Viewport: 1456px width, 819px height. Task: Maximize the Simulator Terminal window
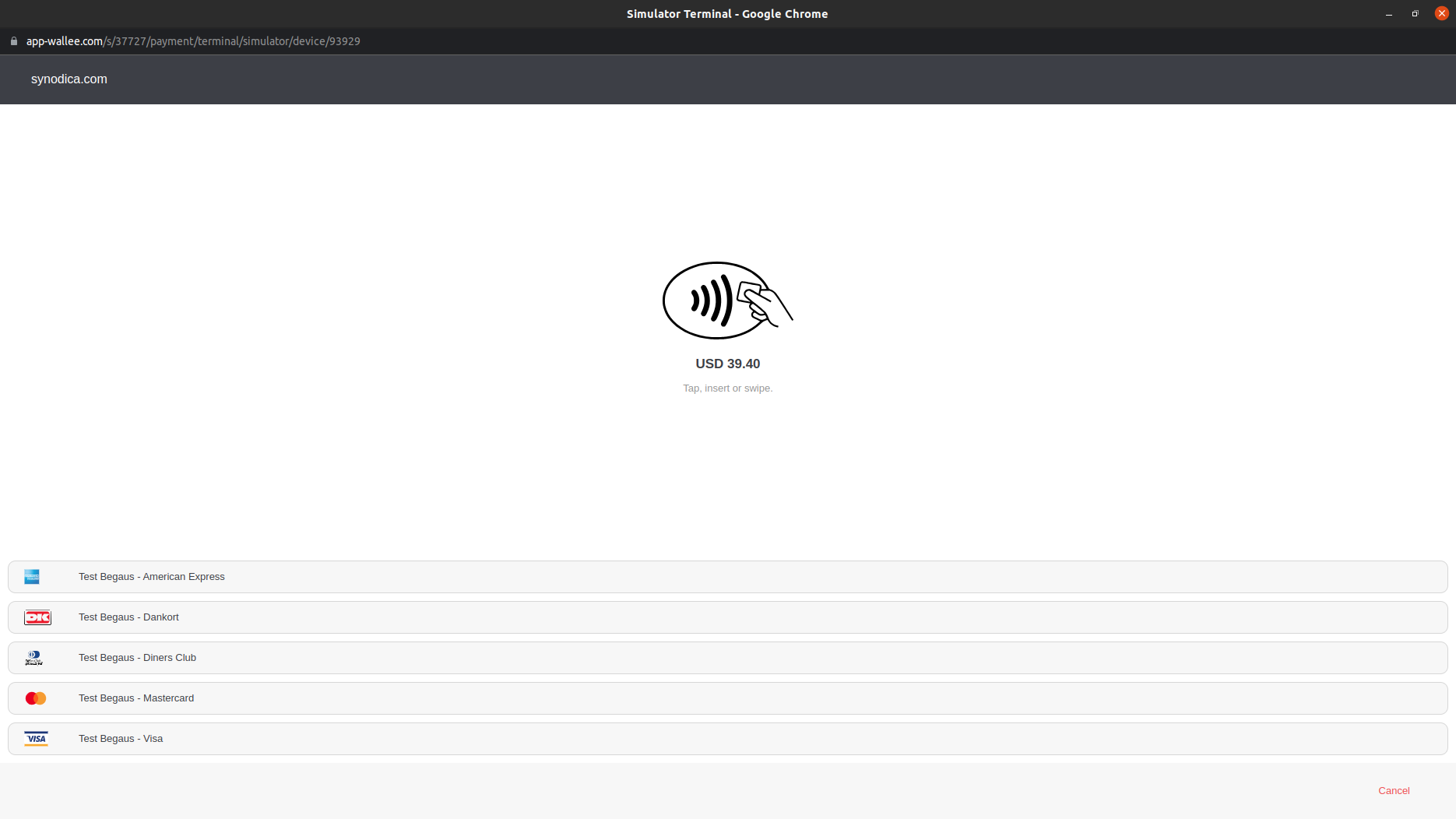[x=1416, y=14]
